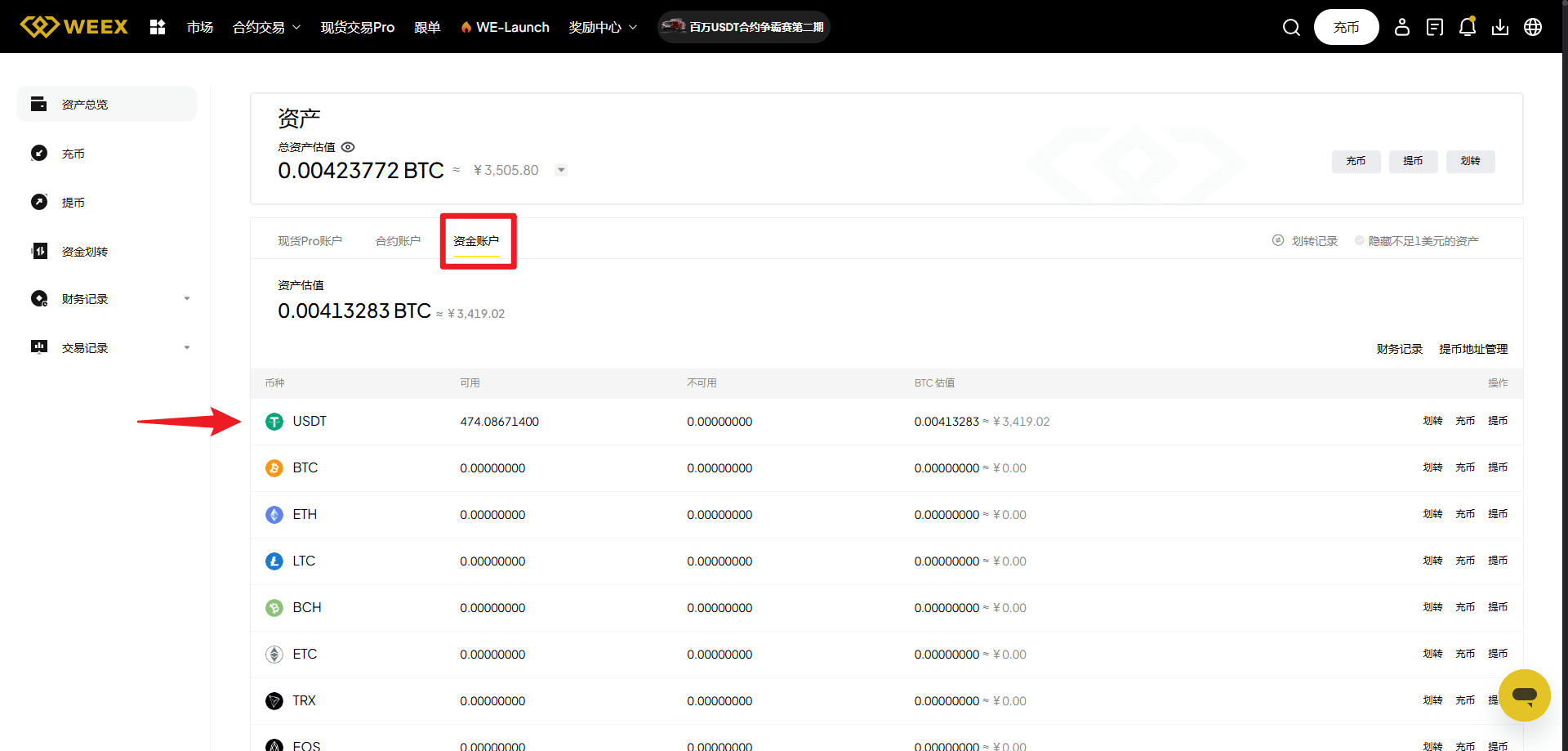Switch to the 现货Pro账户 tab

coord(310,241)
